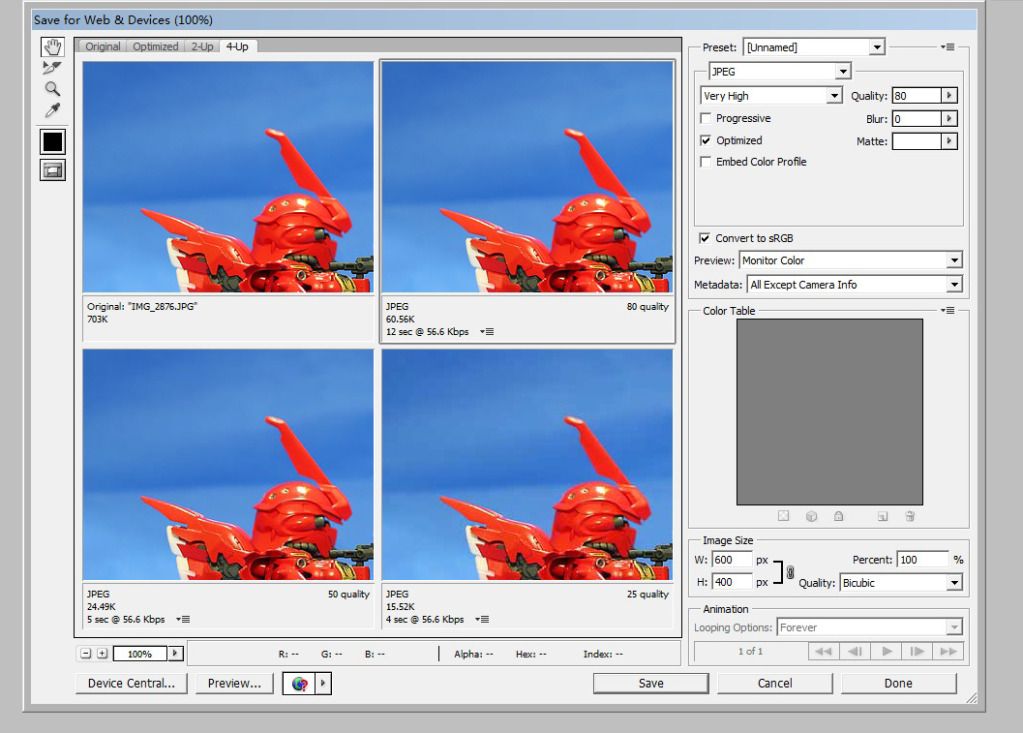Click the image Width field

(731, 560)
